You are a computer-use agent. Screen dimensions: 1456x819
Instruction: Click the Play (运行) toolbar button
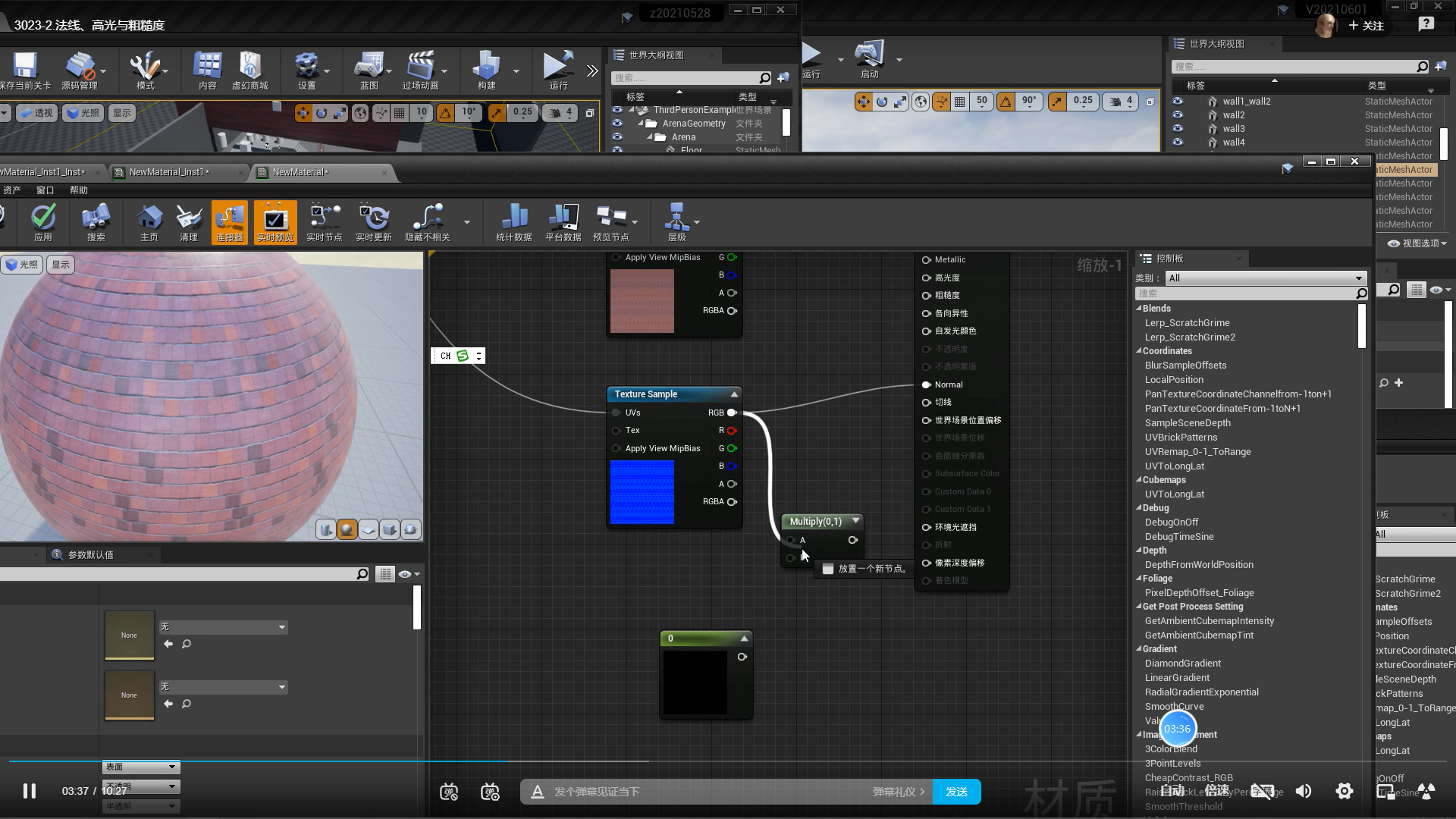point(559,71)
